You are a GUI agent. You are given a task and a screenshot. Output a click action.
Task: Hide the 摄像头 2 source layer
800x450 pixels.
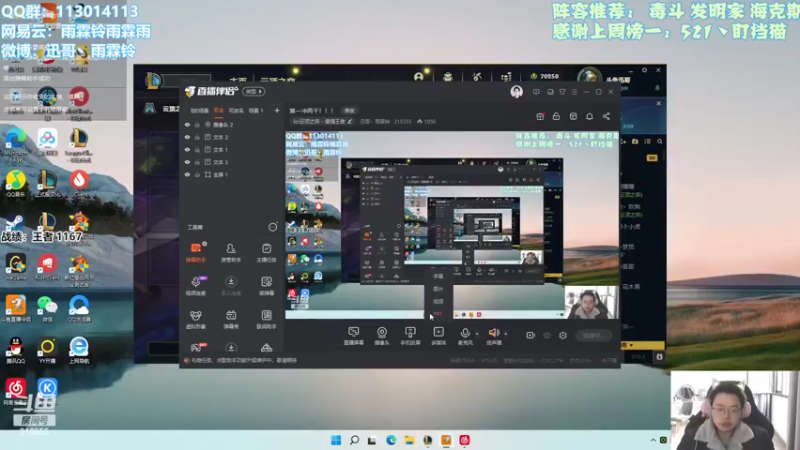pos(187,124)
